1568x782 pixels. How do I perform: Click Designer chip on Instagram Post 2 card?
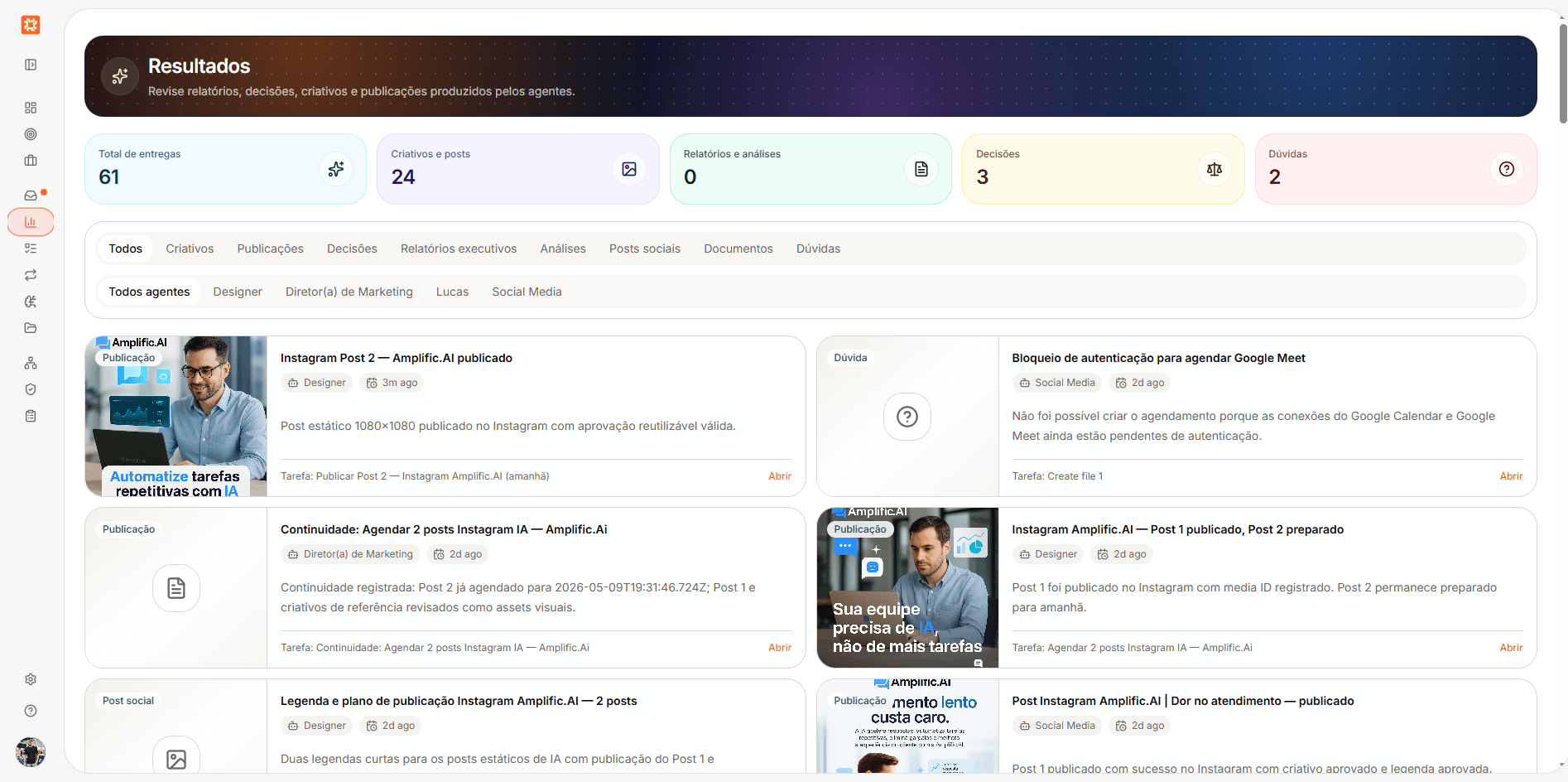tap(316, 383)
